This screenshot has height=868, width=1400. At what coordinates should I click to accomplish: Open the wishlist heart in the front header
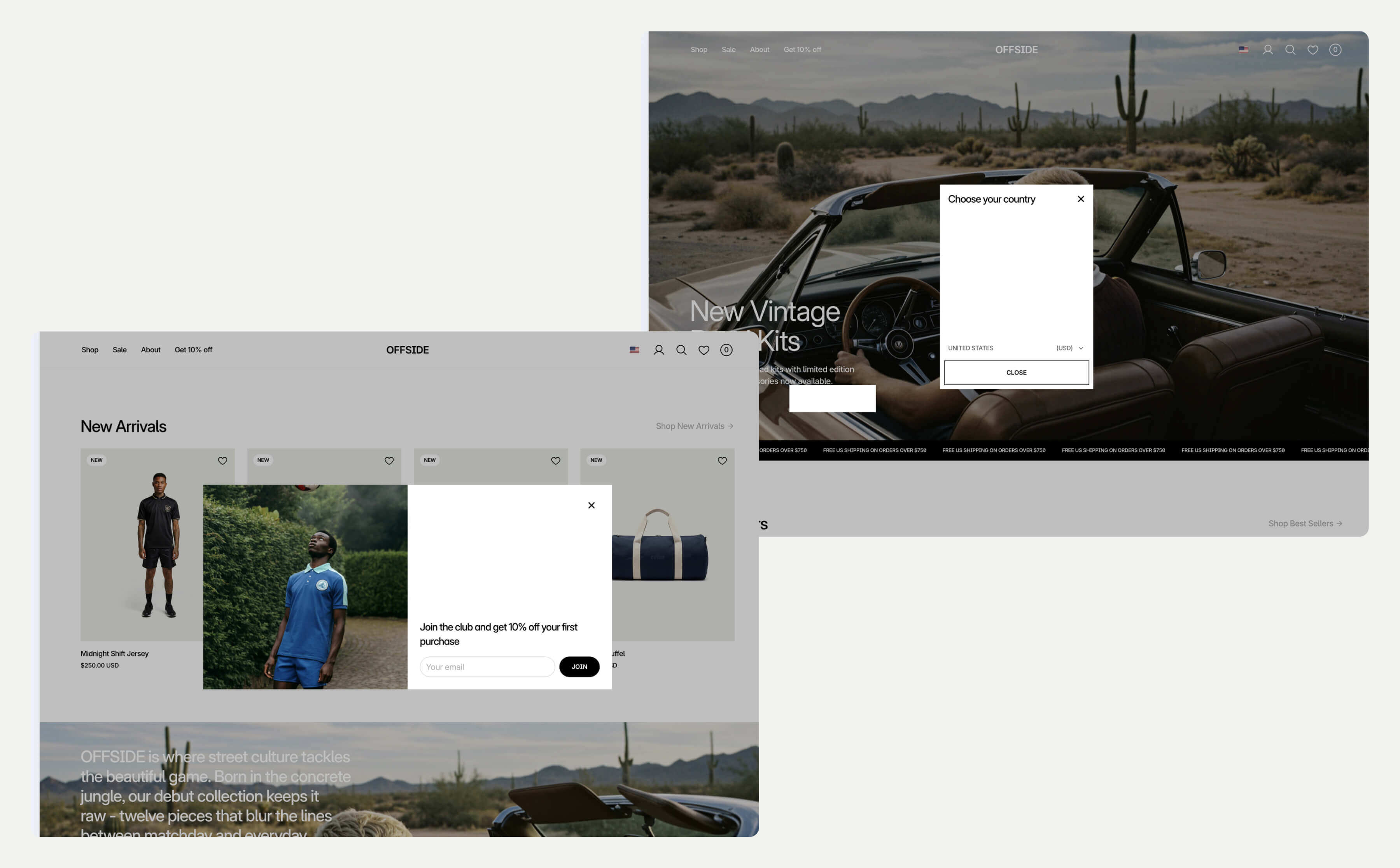pos(703,350)
